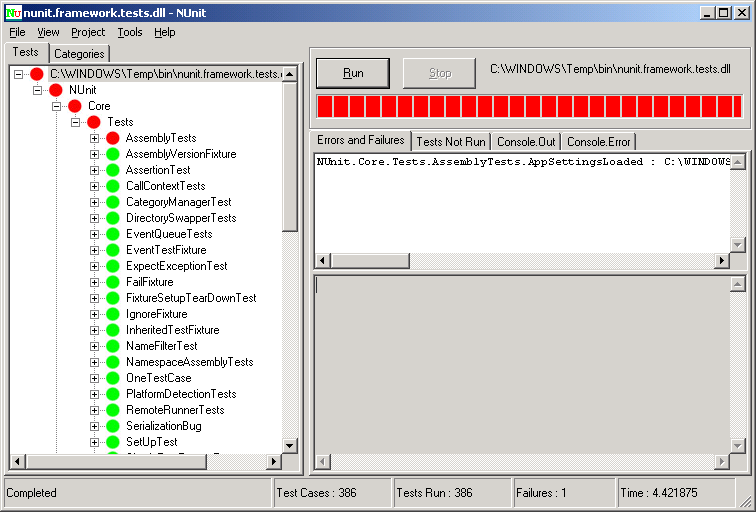Click the Run button
756x512 pixels.
click(353, 73)
